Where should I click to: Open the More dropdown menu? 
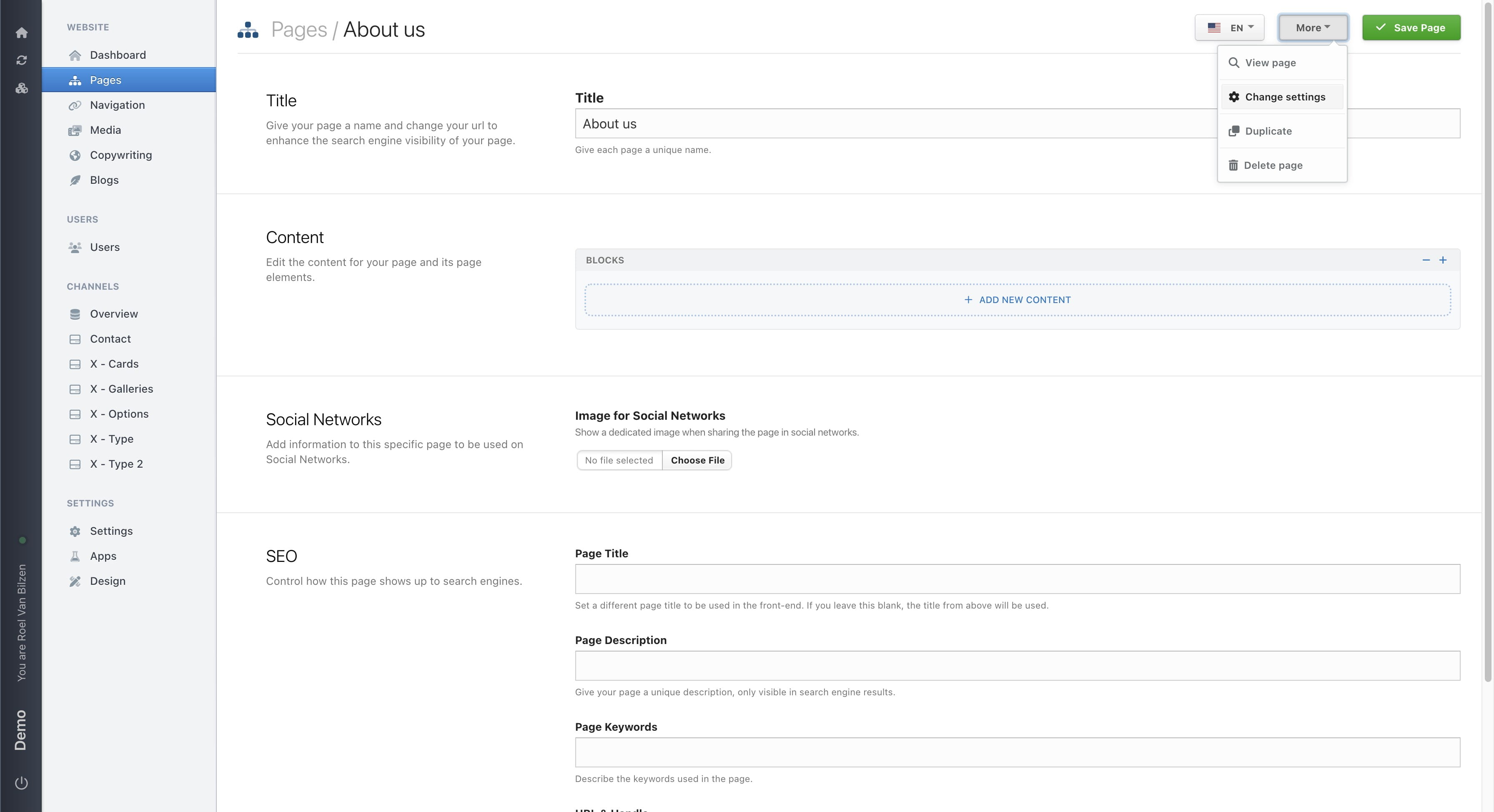click(1313, 27)
